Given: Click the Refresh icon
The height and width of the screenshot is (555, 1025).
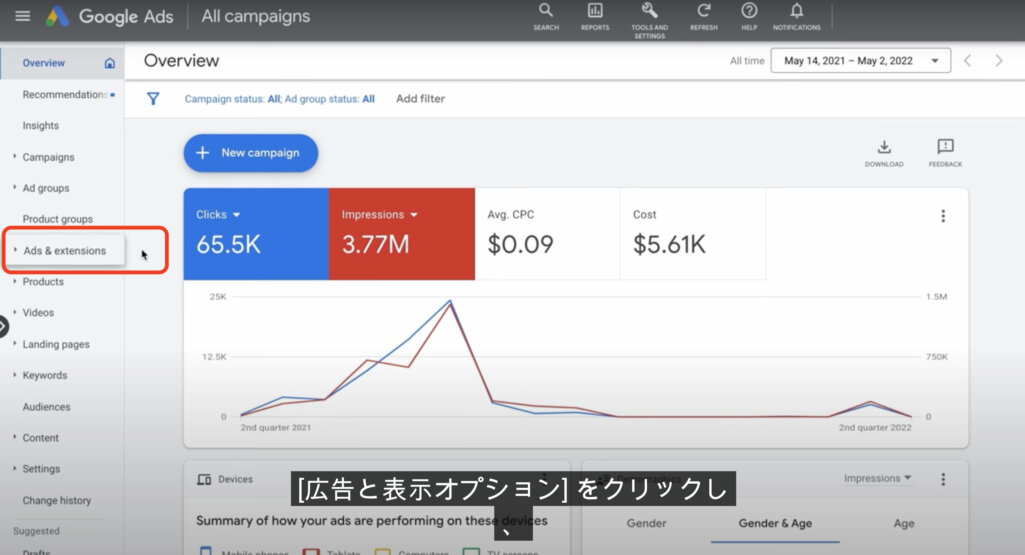Looking at the screenshot, I should pos(704,12).
